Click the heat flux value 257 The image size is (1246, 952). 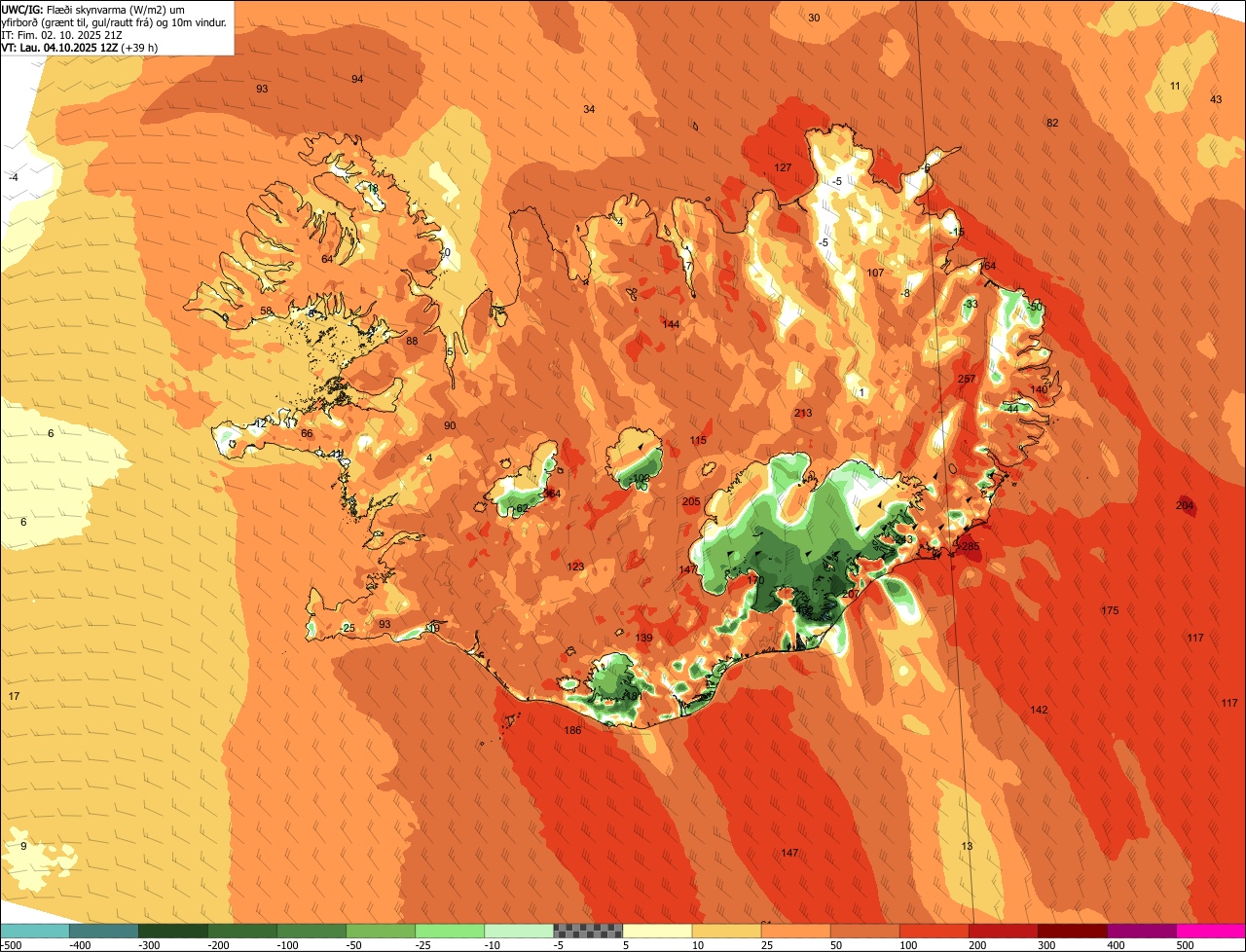pos(967,379)
